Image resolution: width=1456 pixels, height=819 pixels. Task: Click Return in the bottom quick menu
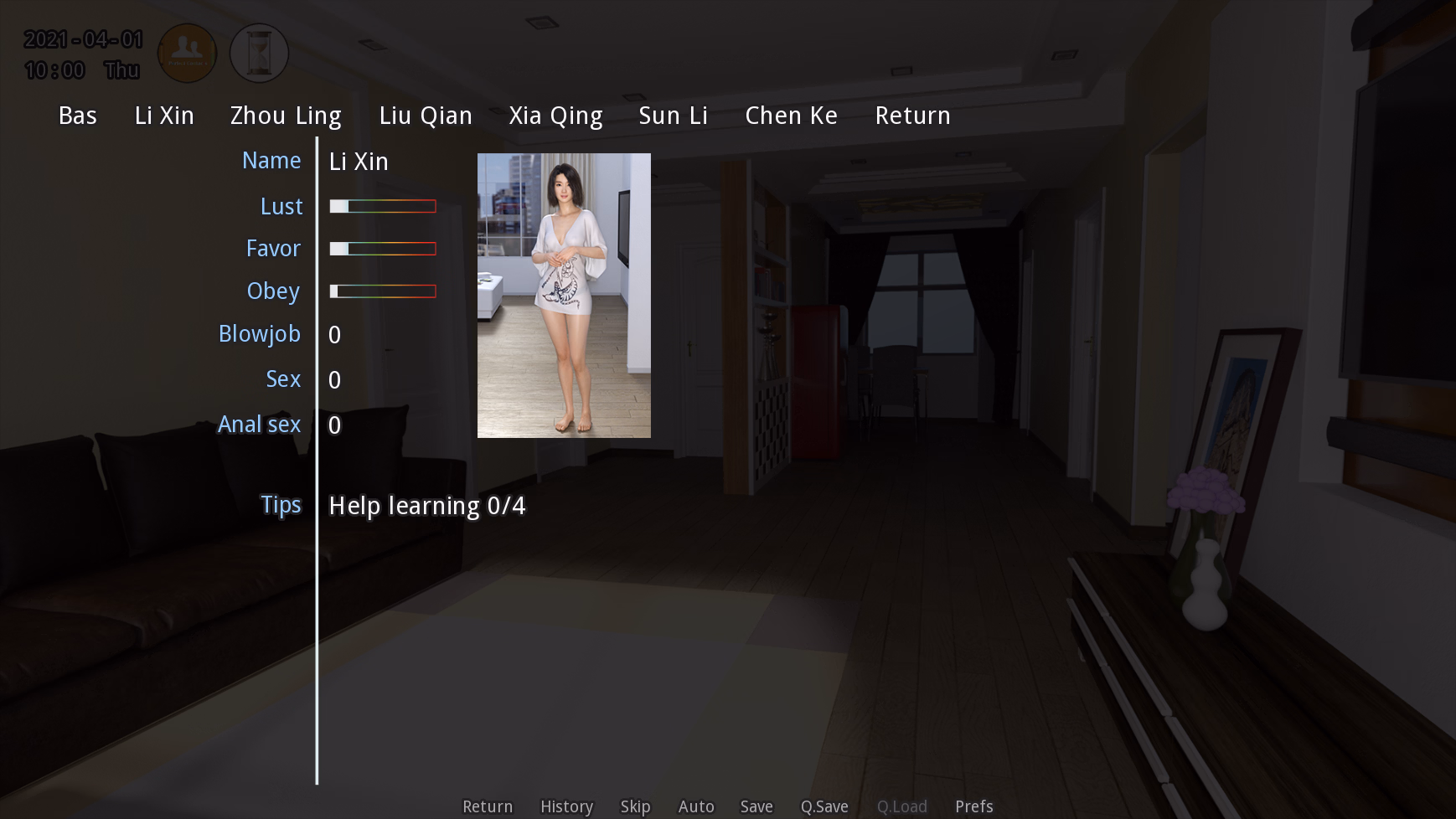point(488,806)
